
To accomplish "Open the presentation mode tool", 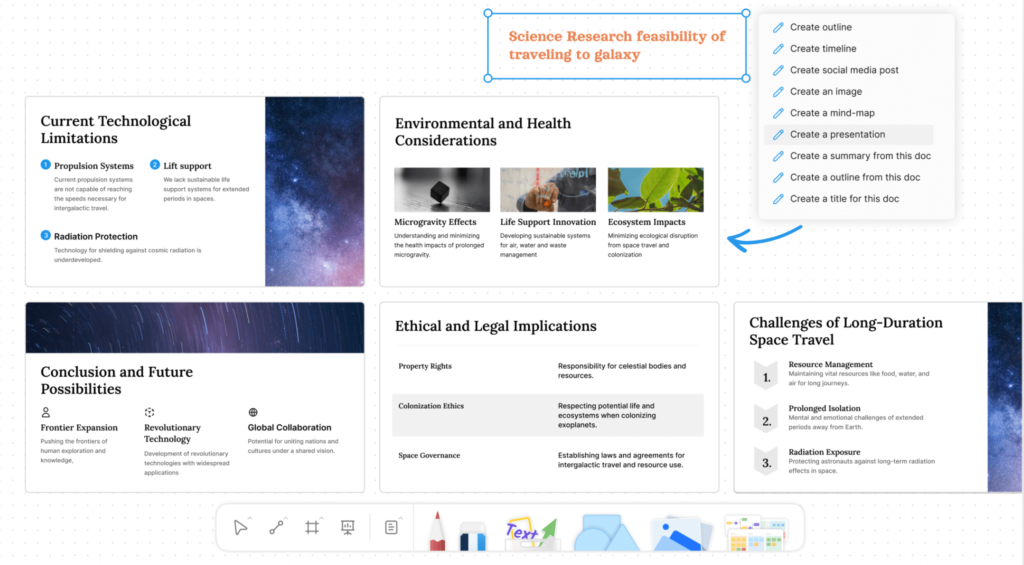I will (347, 527).
